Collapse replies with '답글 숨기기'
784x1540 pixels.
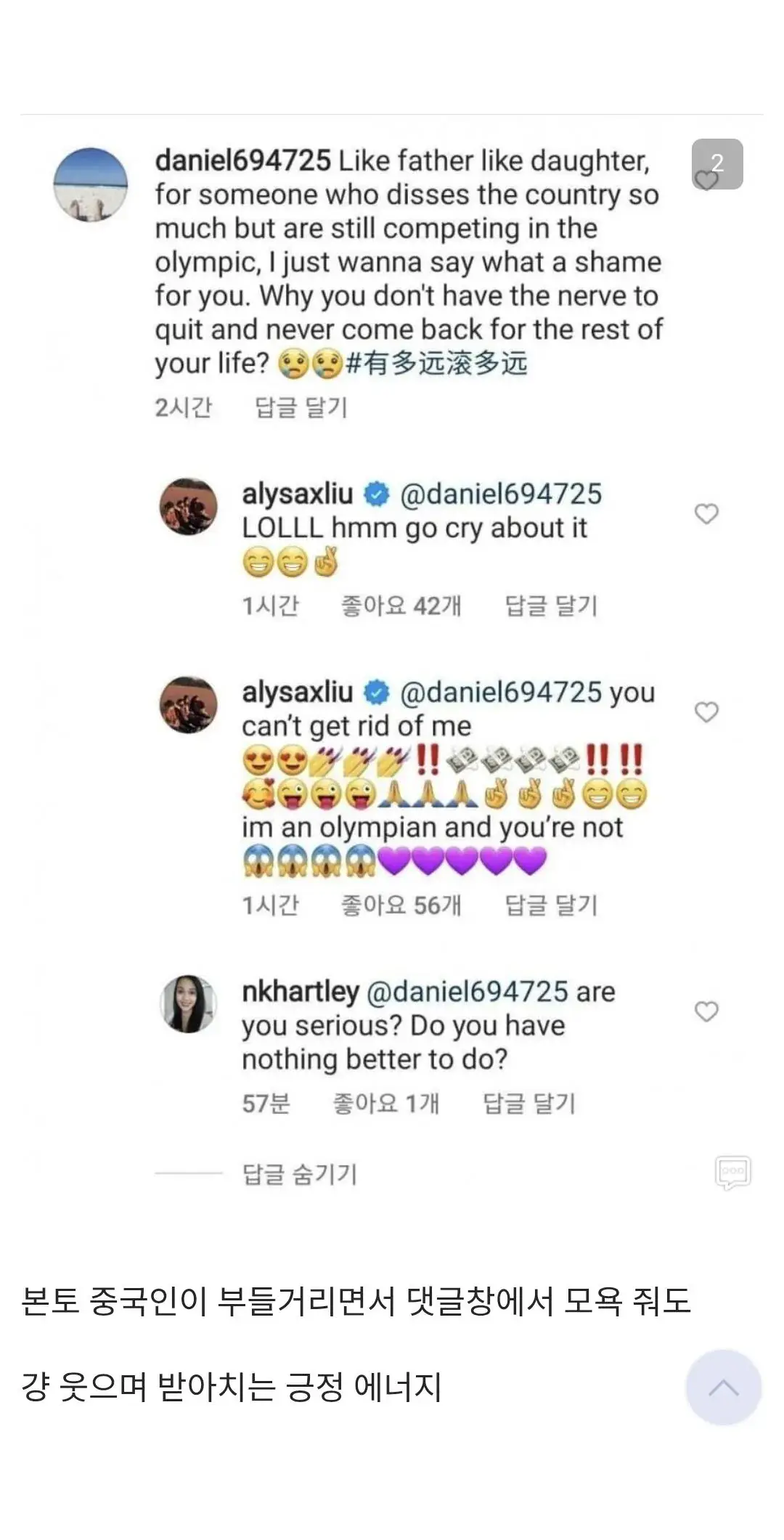(x=299, y=1174)
